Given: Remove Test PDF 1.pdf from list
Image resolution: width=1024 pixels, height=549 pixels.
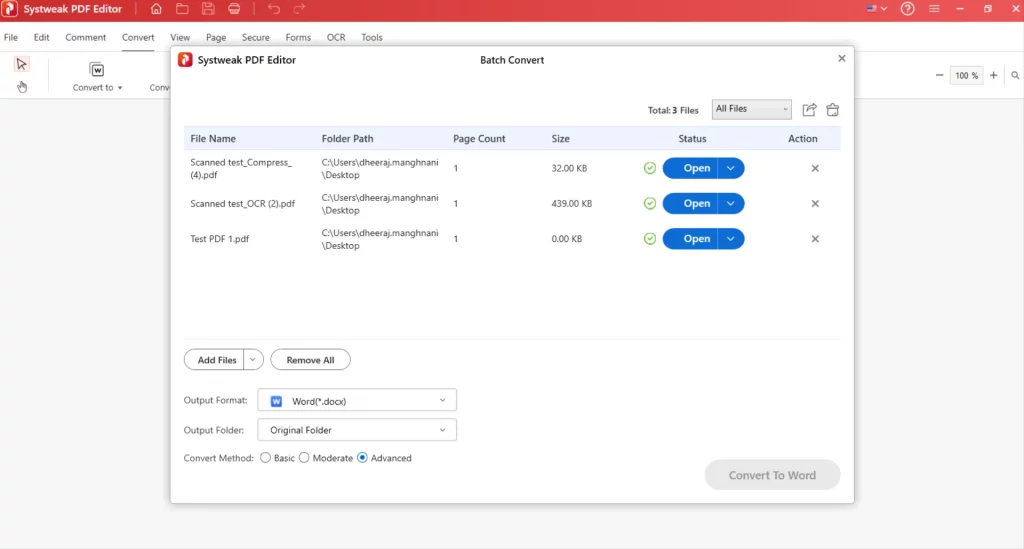Looking at the screenshot, I should point(815,239).
